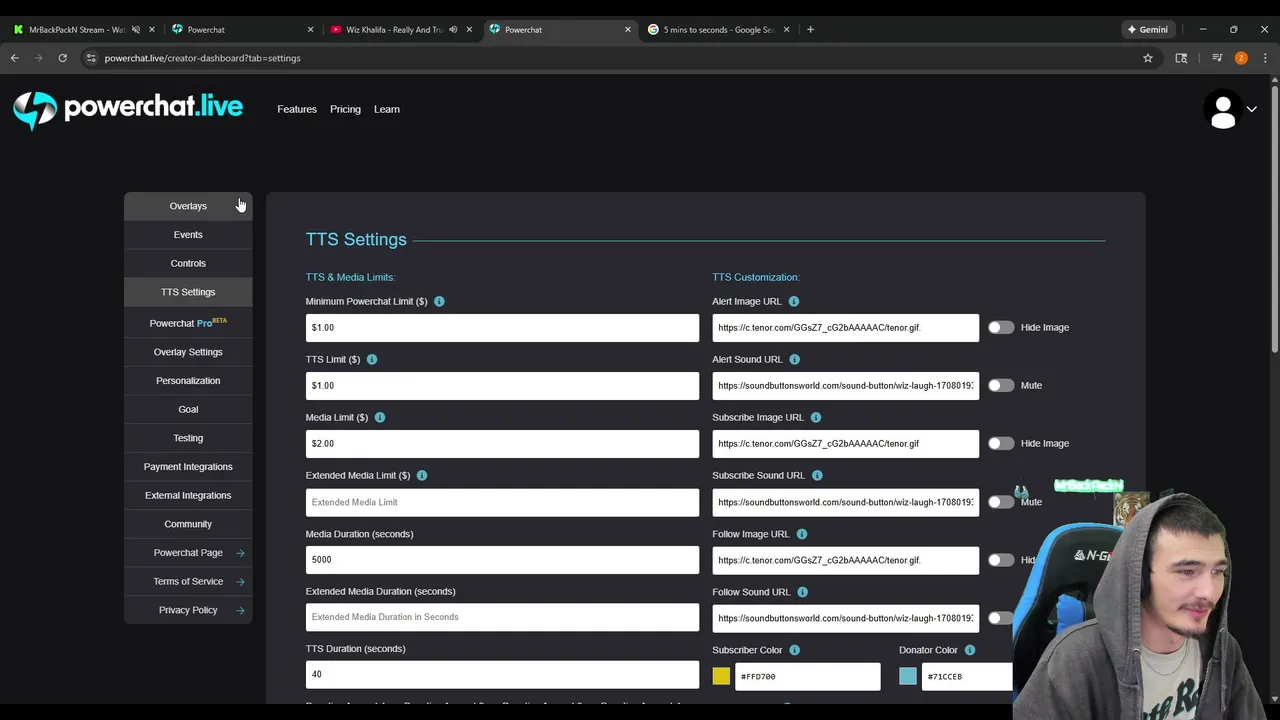This screenshot has height=720, width=1280.
Task: Open Overlays in the sidebar
Action: [x=188, y=206]
